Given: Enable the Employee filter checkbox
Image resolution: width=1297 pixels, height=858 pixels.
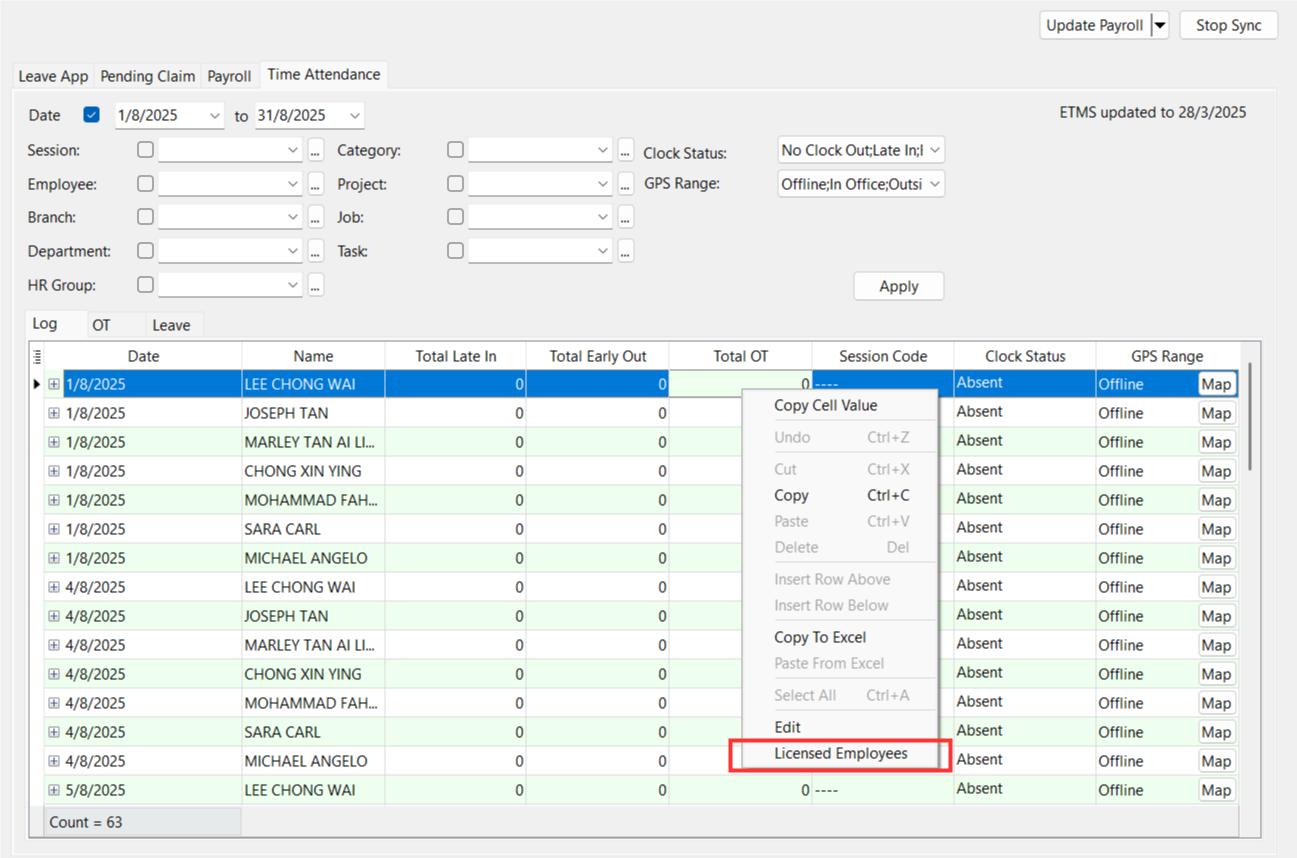Looking at the screenshot, I should click(x=146, y=184).
